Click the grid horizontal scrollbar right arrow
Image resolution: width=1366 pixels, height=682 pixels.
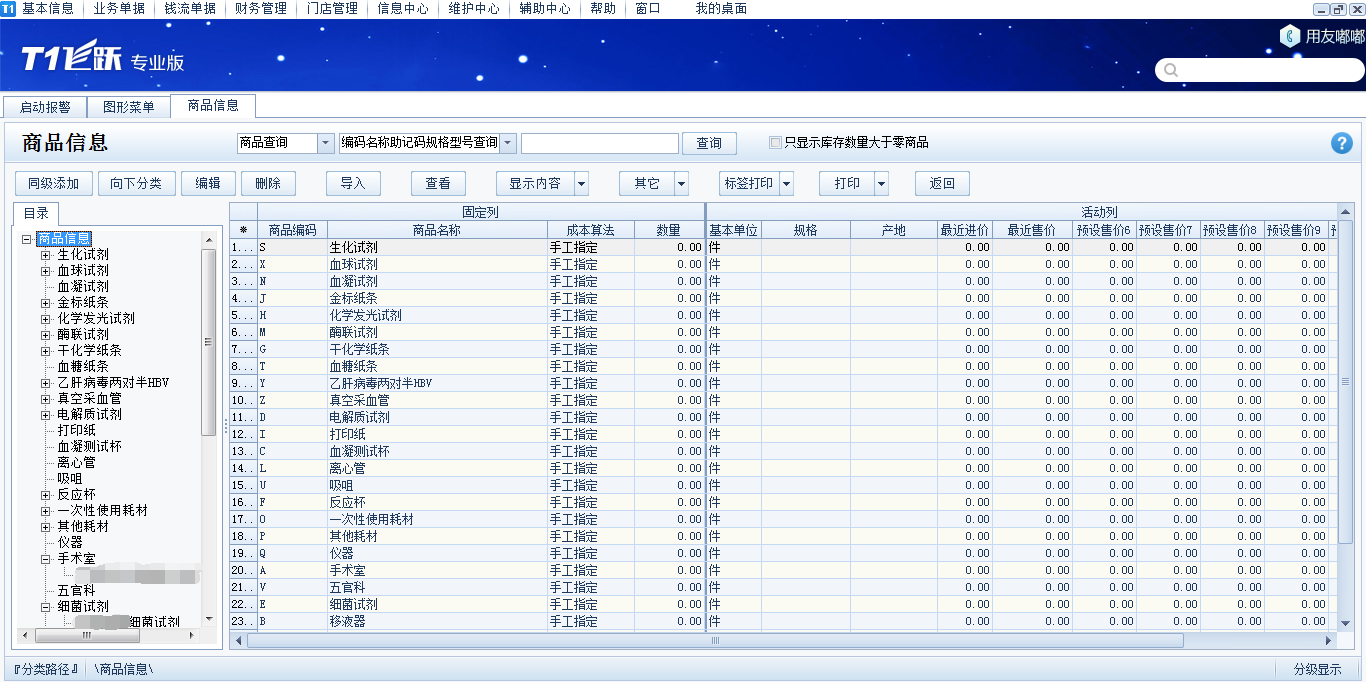point(1329,640)
